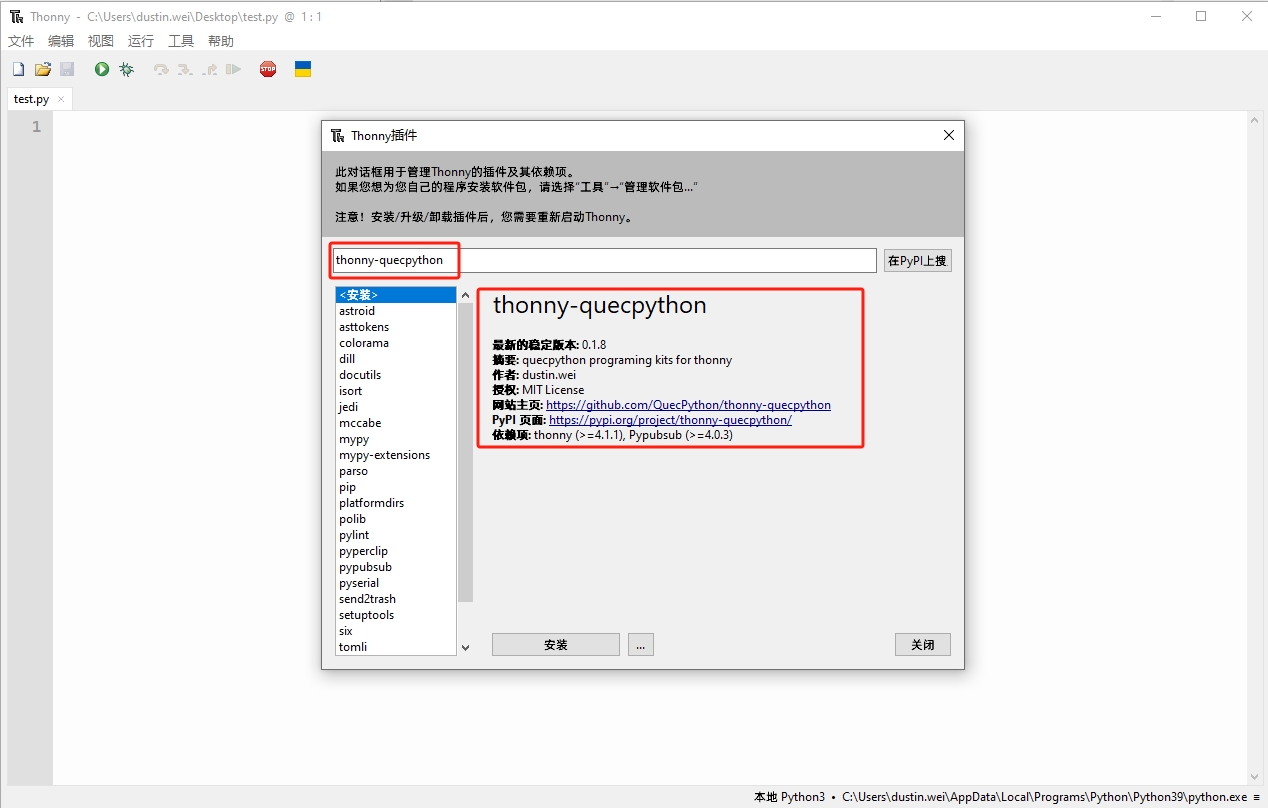The height and width of the screenshot is (808, 1268).
Task: Open a file with the folder icon
Action: tap(43, 69)
